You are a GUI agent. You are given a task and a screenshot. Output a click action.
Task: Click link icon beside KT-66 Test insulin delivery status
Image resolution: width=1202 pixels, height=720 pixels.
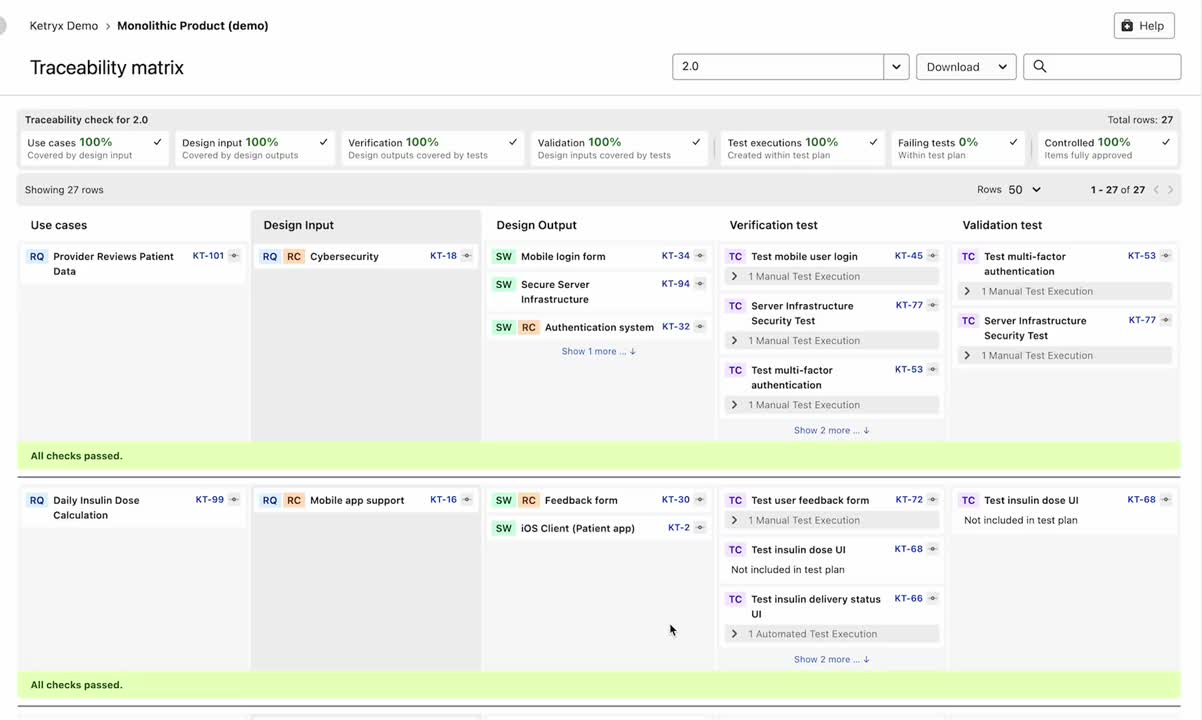point(932,598)
